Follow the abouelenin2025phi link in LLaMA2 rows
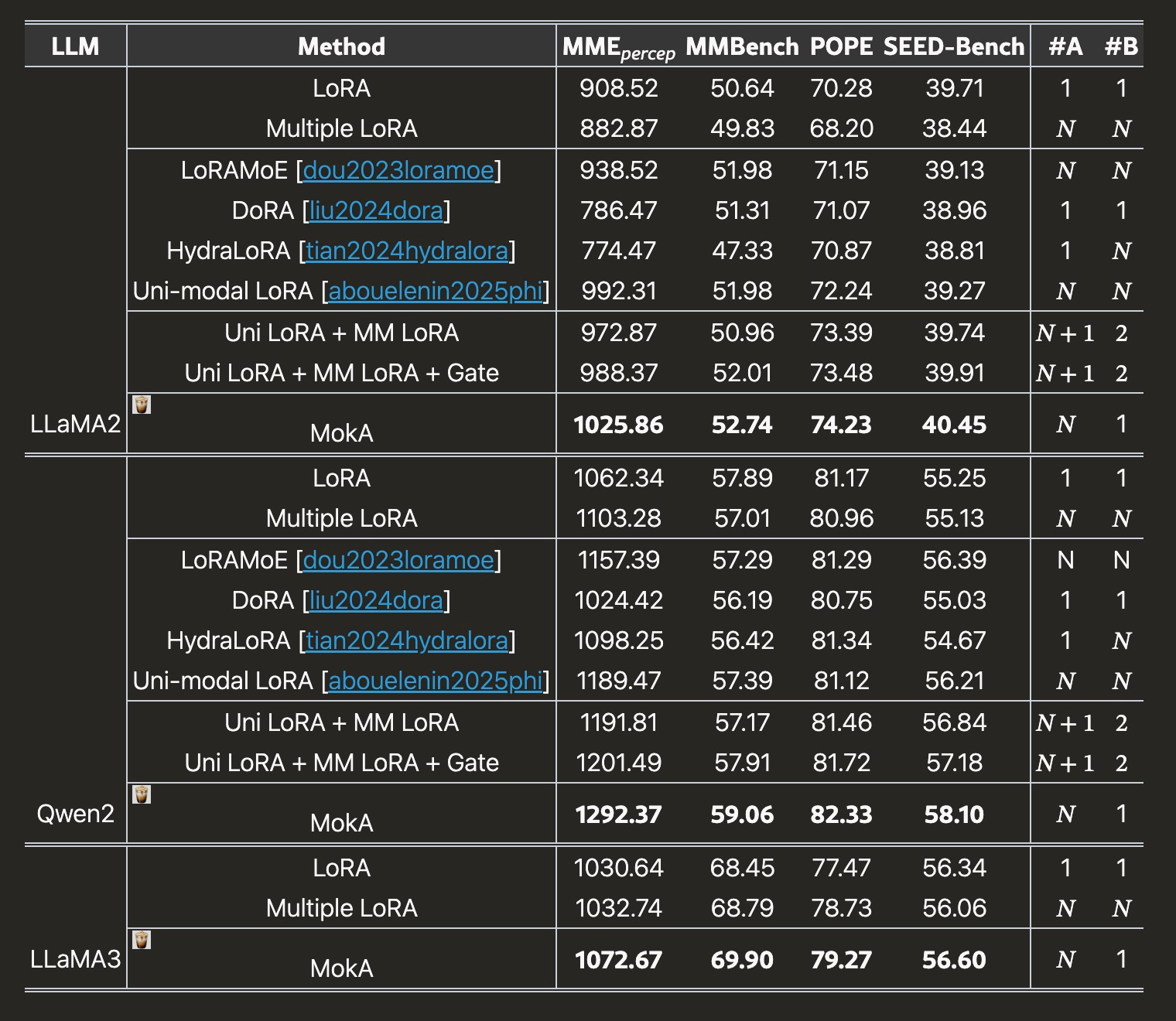 point(436,291)
